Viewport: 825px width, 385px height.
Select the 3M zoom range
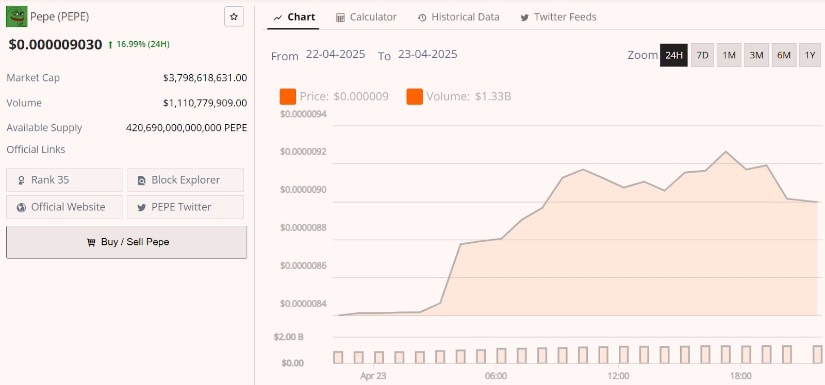pos(756,55)
